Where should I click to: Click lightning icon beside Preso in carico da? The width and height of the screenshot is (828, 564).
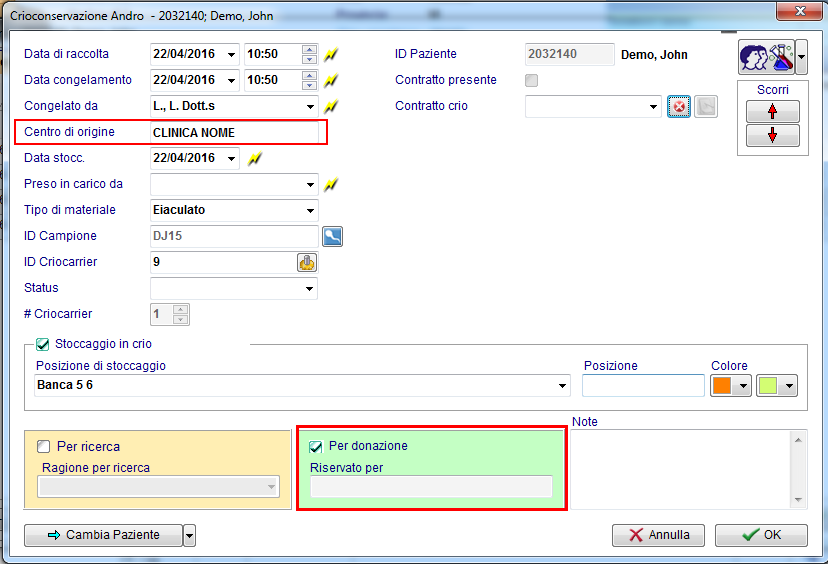click(331, 184)
